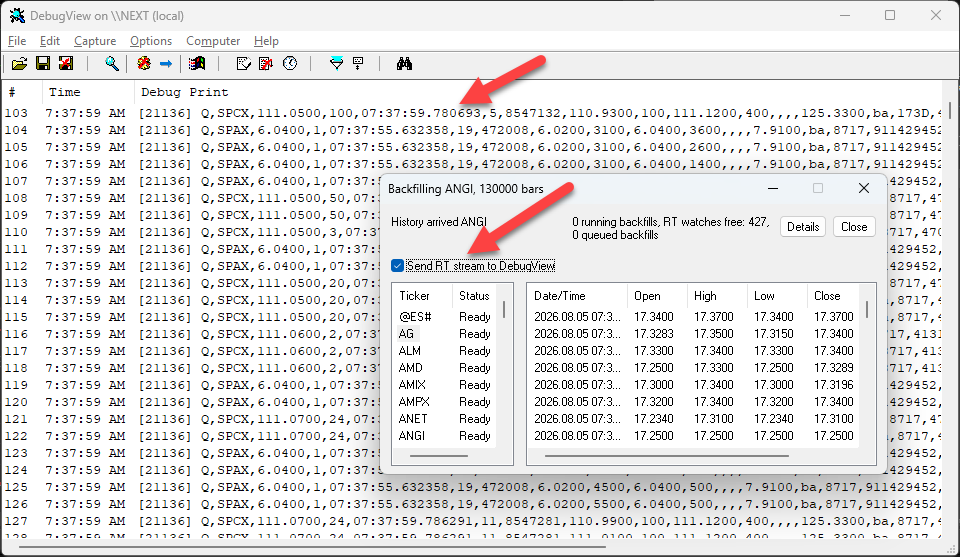Select debug log line number 106
This screenshot has height=557, width=960.
pyautogui.click(x=473, y=164)
